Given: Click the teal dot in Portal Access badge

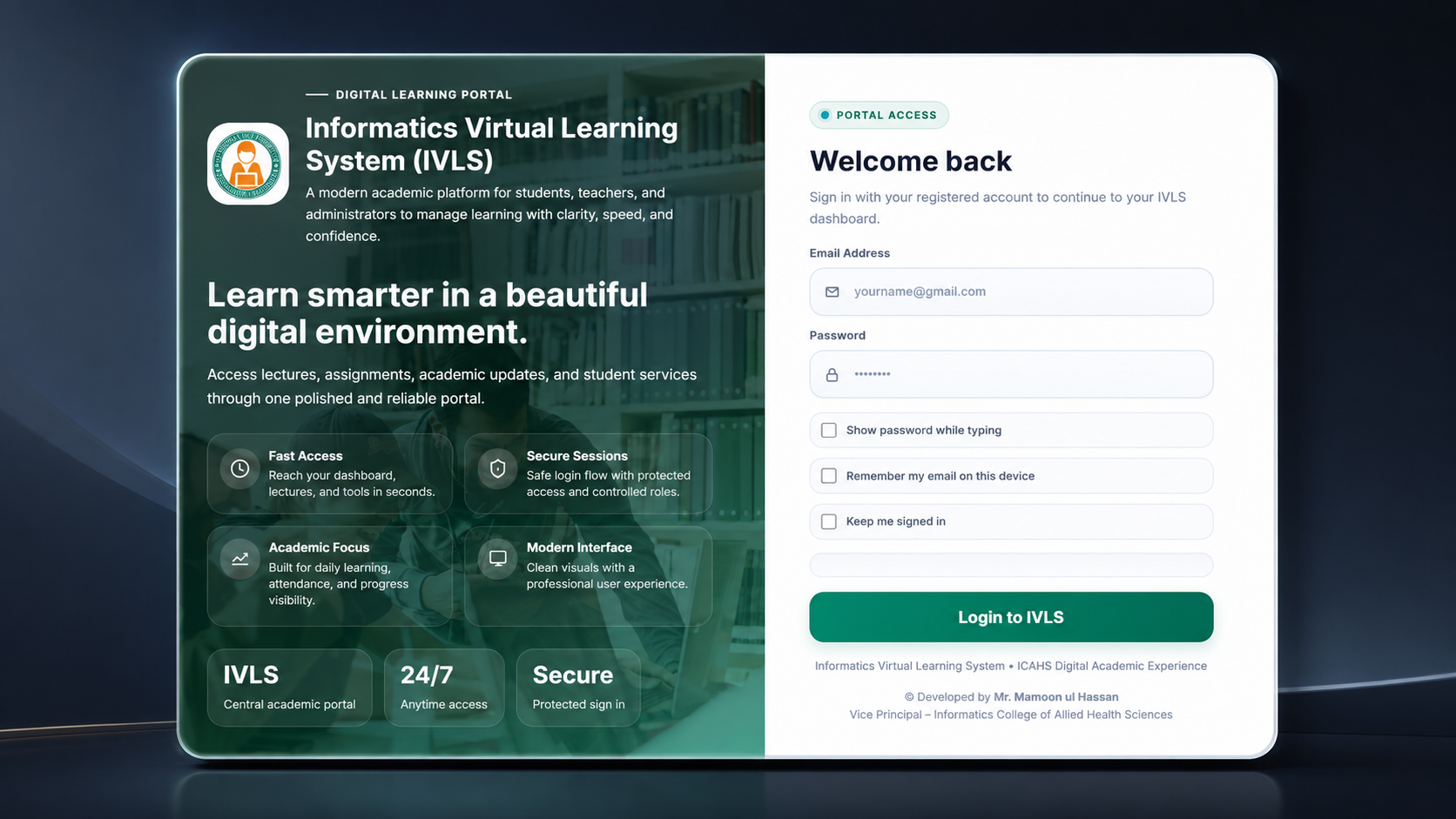Looking at the screenshot, I should [825, 115].
